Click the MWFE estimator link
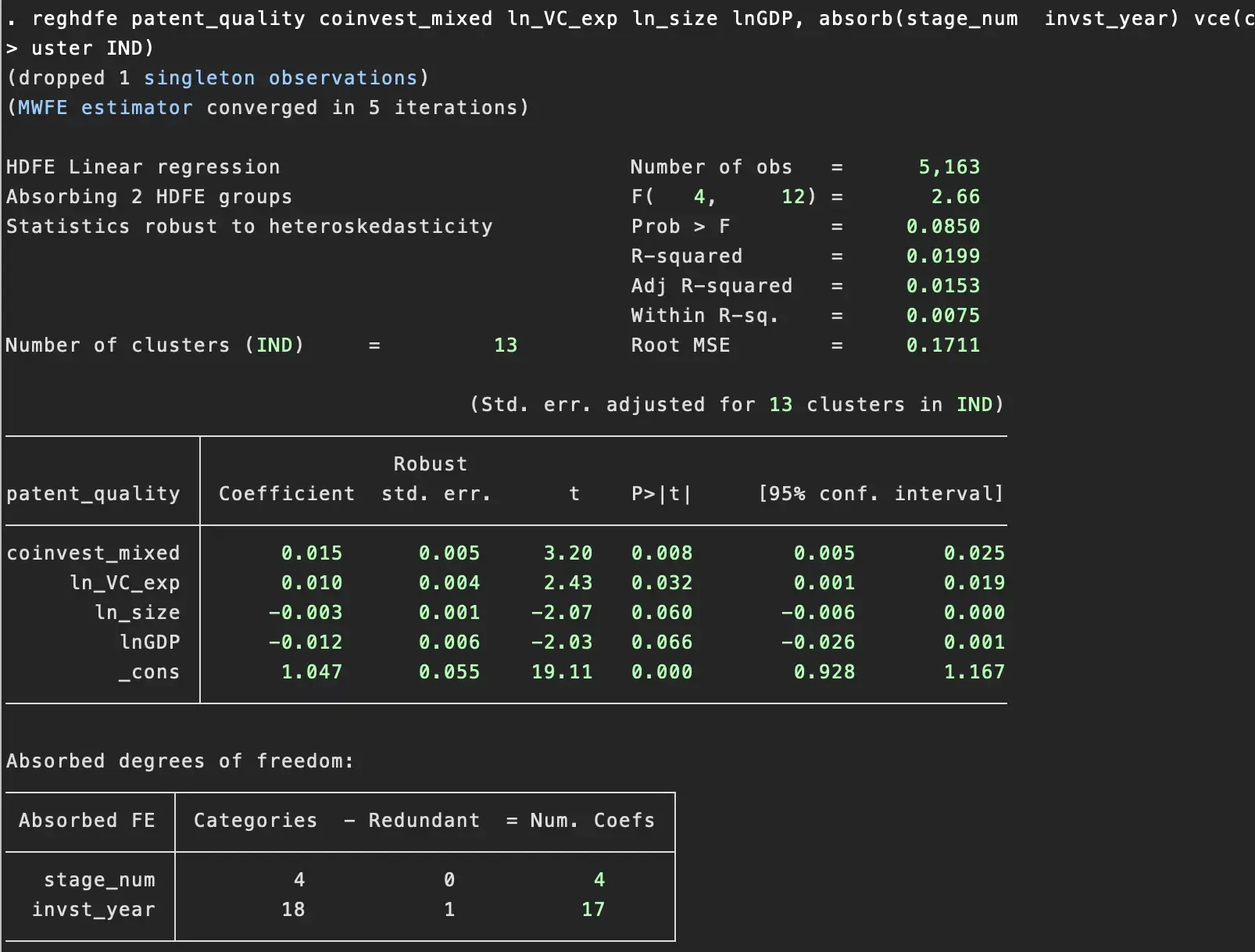The width and height of the screenshot is (1255, 952). [x=105, y=108]
